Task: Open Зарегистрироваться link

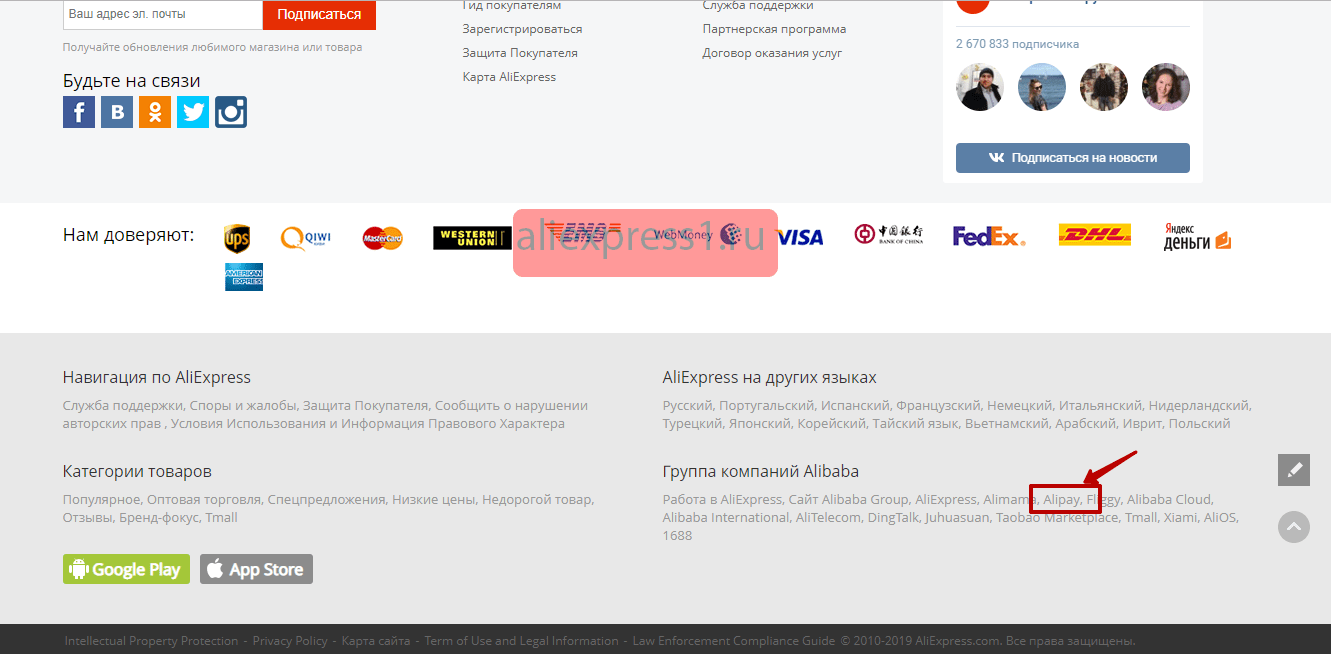Action: click(522, 29)
